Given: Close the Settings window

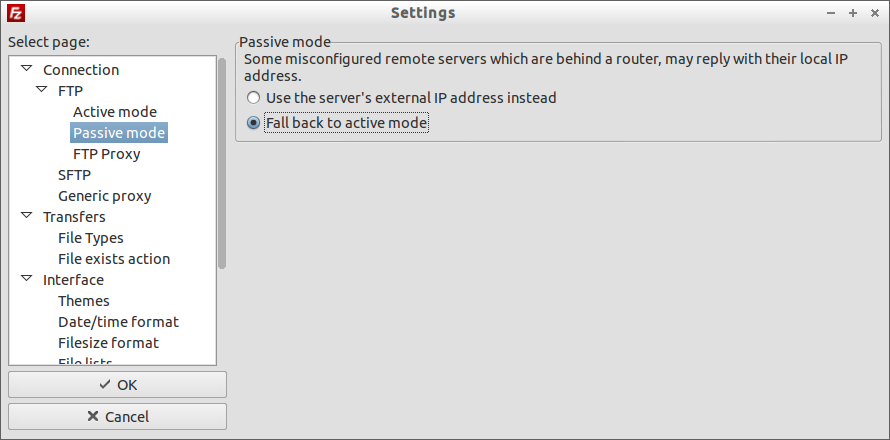Looking at the screenshot, I should pos(875,12).
